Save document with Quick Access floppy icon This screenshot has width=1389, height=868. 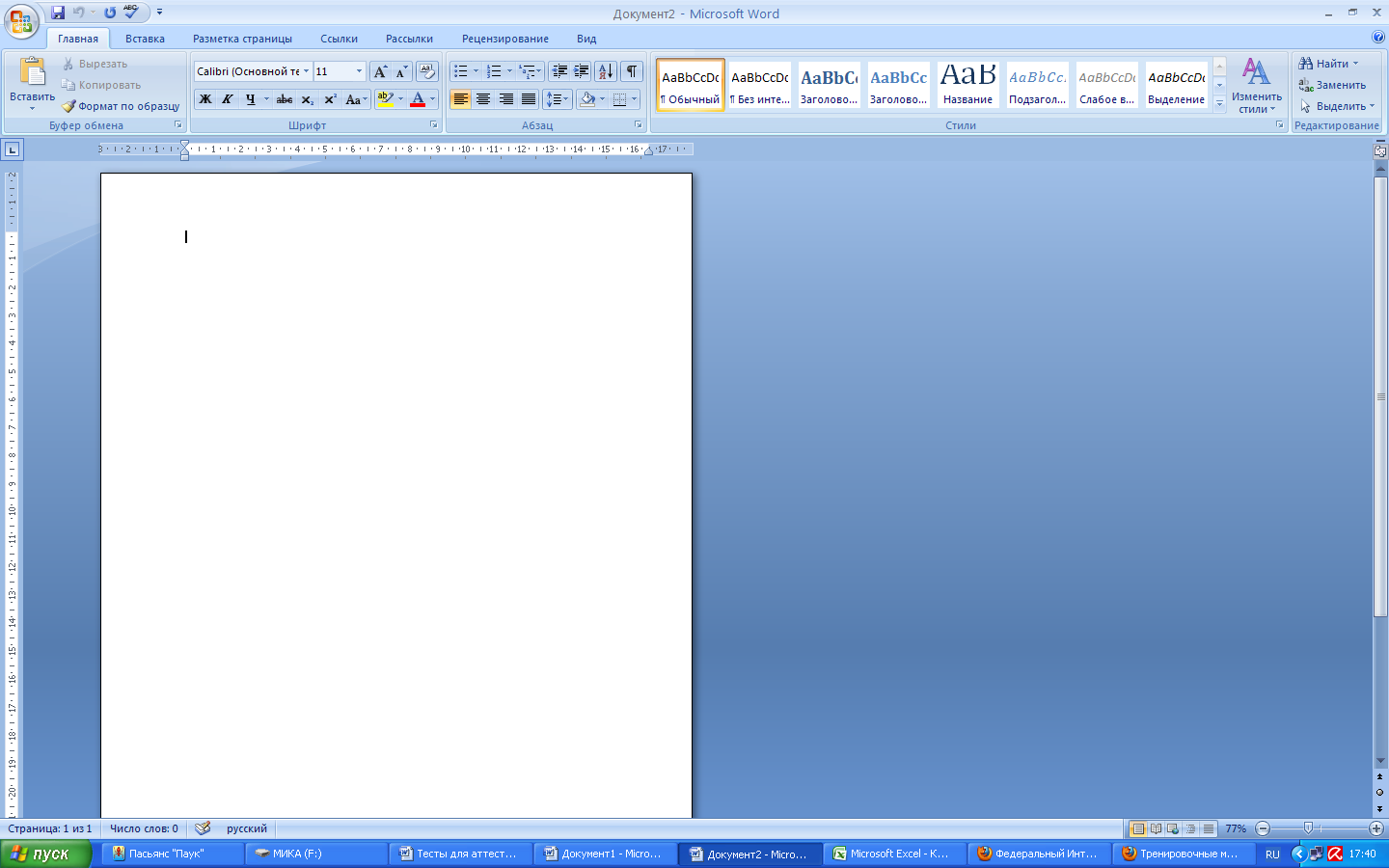click(x=58, y=13)
